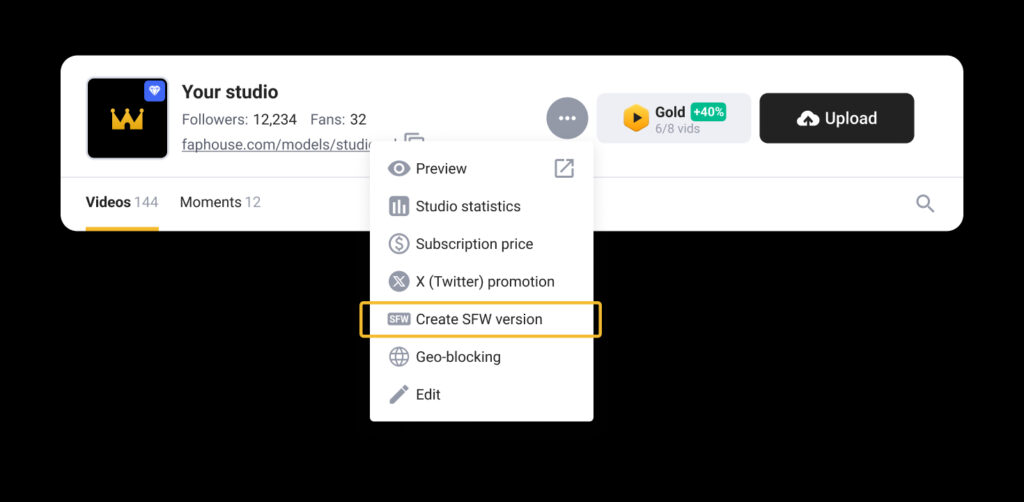Click the bar chart Studio statistics icon
The height and width of the screenshot is (502, 1024).
399,206
